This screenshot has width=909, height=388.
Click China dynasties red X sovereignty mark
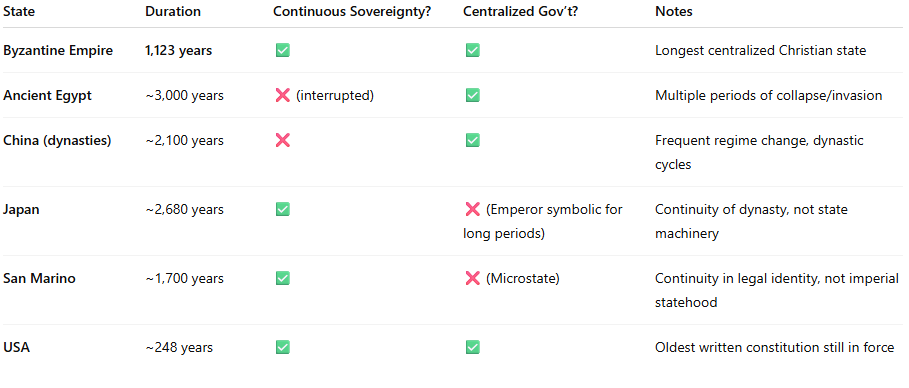[282, 140]
